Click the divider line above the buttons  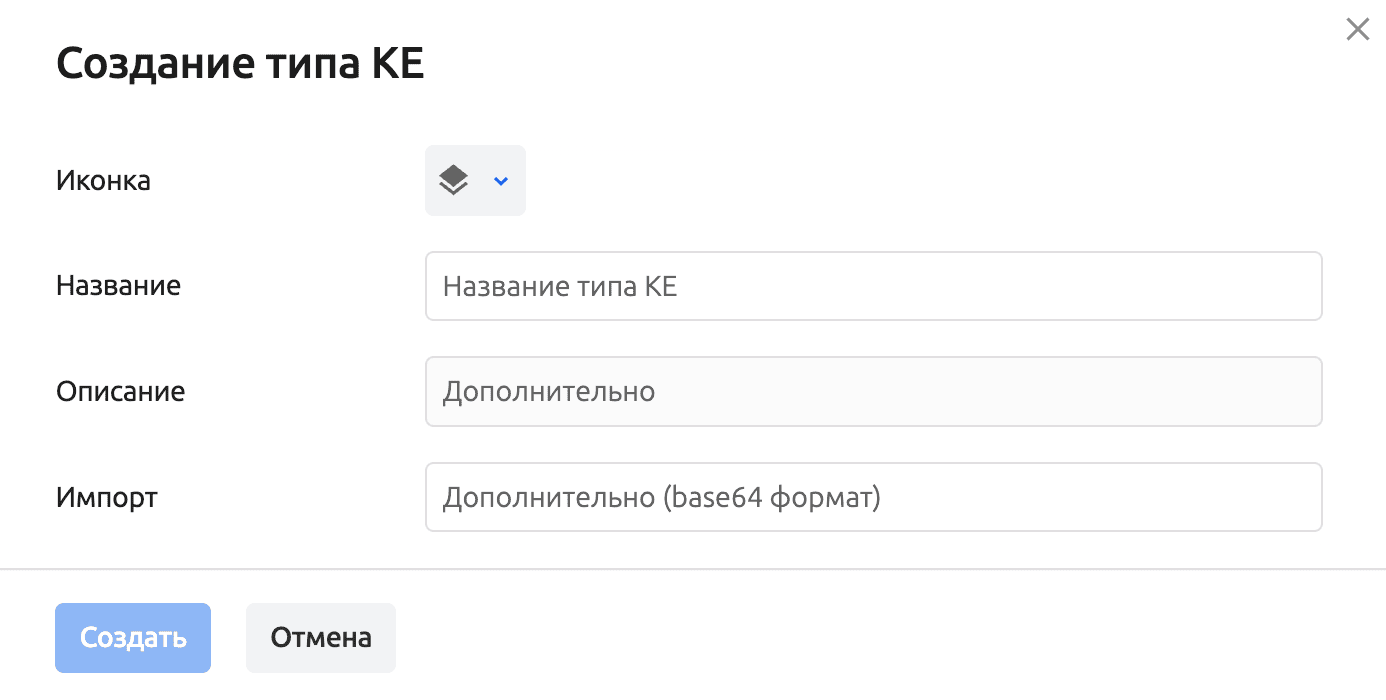click(x=692, y=569)
